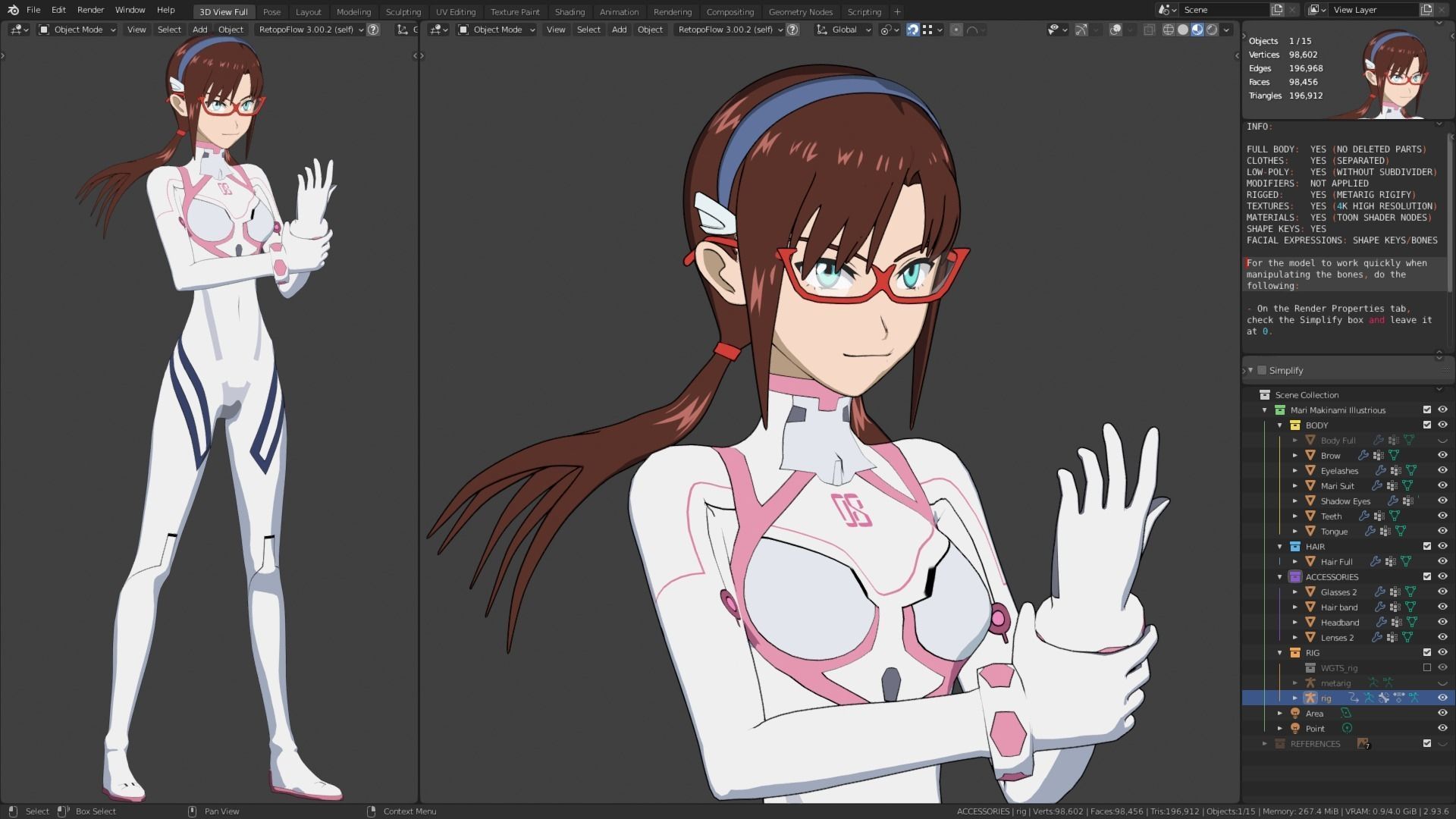Open the Help menu
The image size is (1456, 819).
tap(165, 10)
